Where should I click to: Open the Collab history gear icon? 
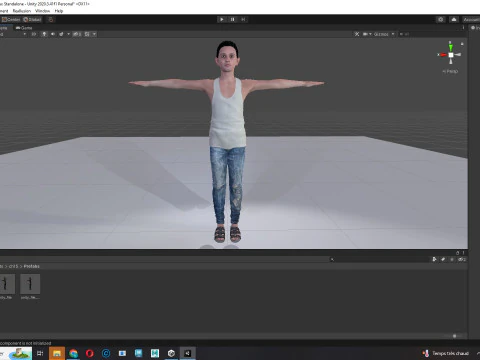441,20
